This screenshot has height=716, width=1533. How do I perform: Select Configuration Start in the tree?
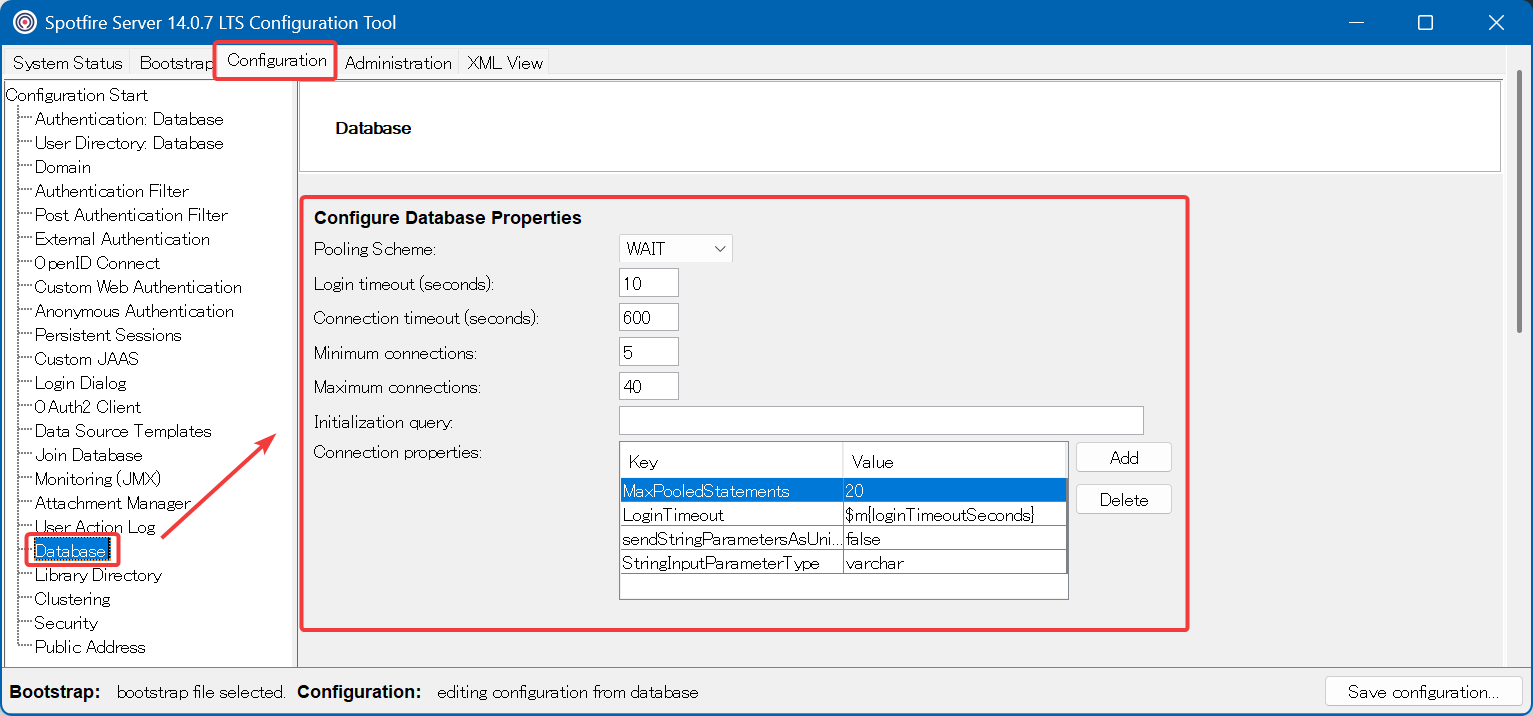77,95
